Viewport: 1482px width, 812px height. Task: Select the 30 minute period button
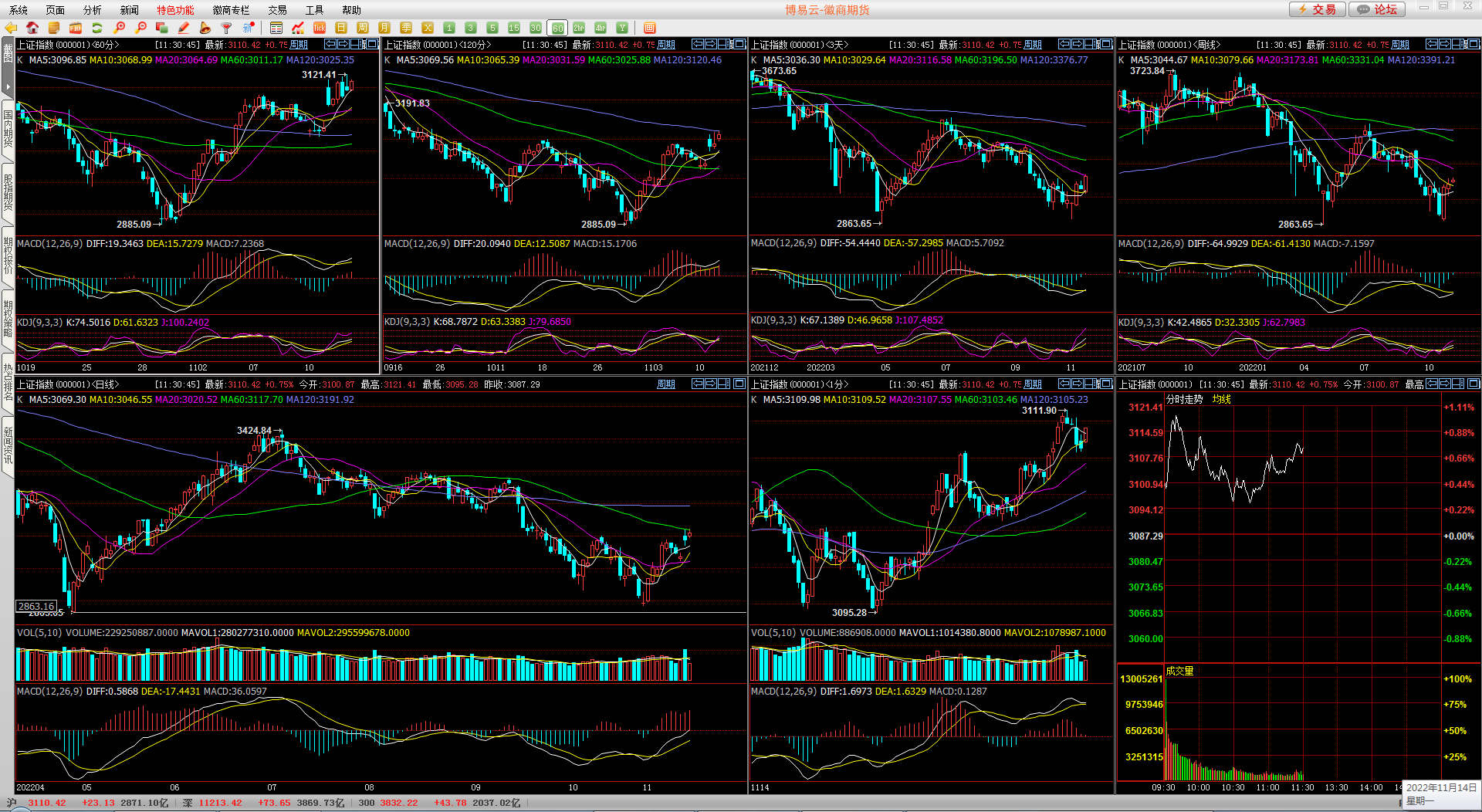coord(536,28)
